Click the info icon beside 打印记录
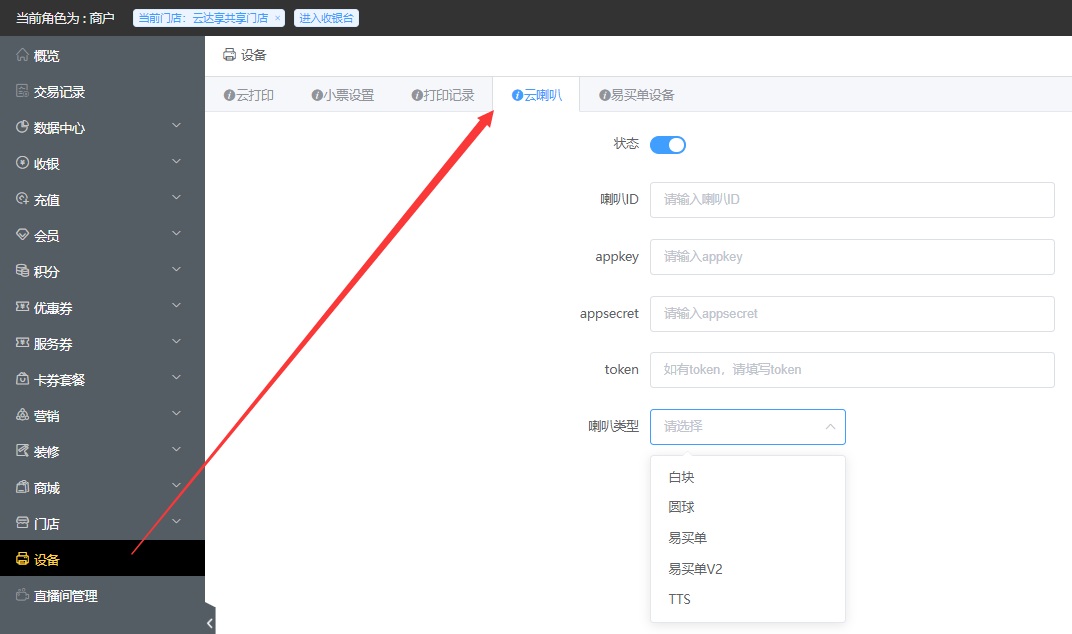1072x634 pixels. tap(417, 95)
